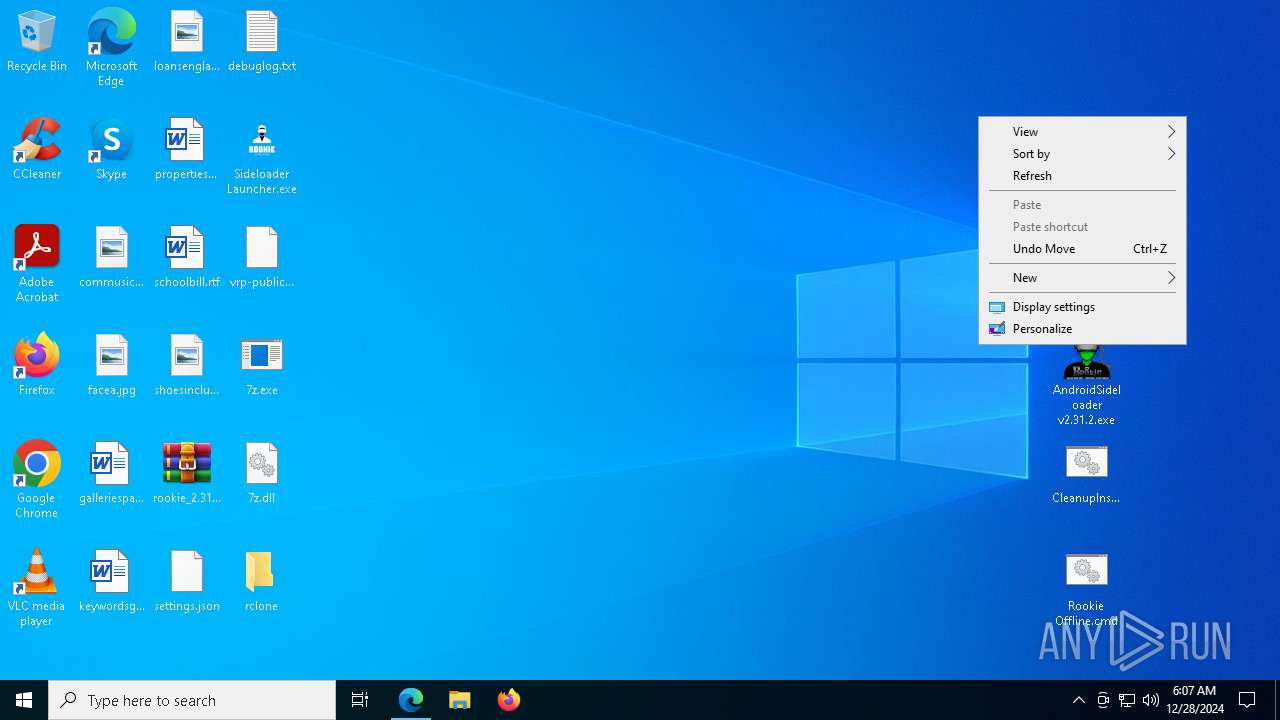Screen dimensions: 1280x720
Task: Select the Adobe Acrobat desktop shortcut
Action: point(37,264)
